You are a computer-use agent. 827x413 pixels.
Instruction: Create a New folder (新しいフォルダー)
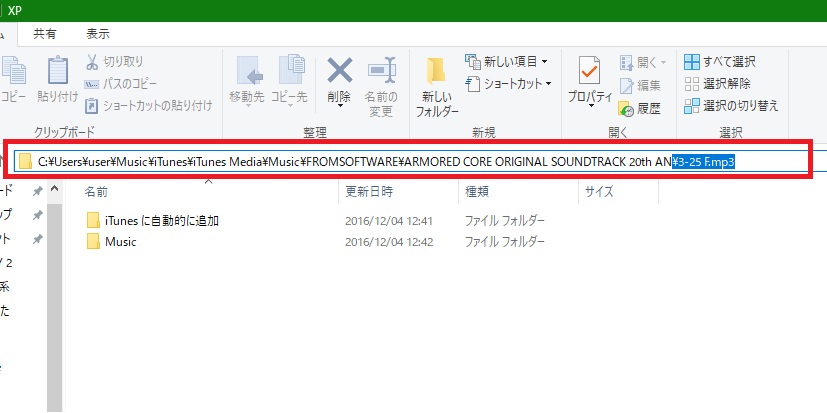[437, 87]
